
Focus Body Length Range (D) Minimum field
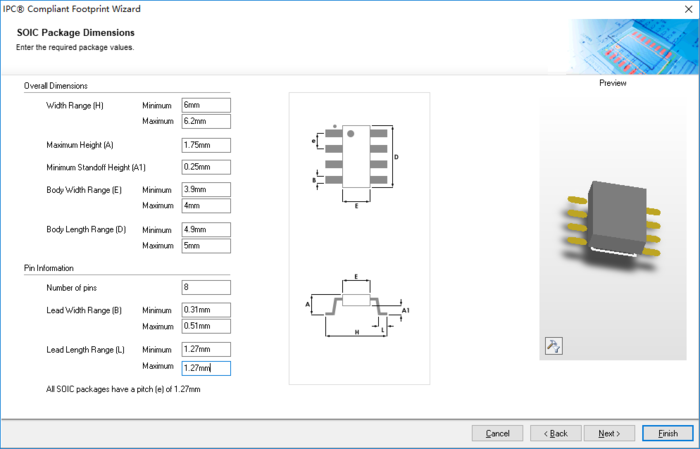click(205, 229)
